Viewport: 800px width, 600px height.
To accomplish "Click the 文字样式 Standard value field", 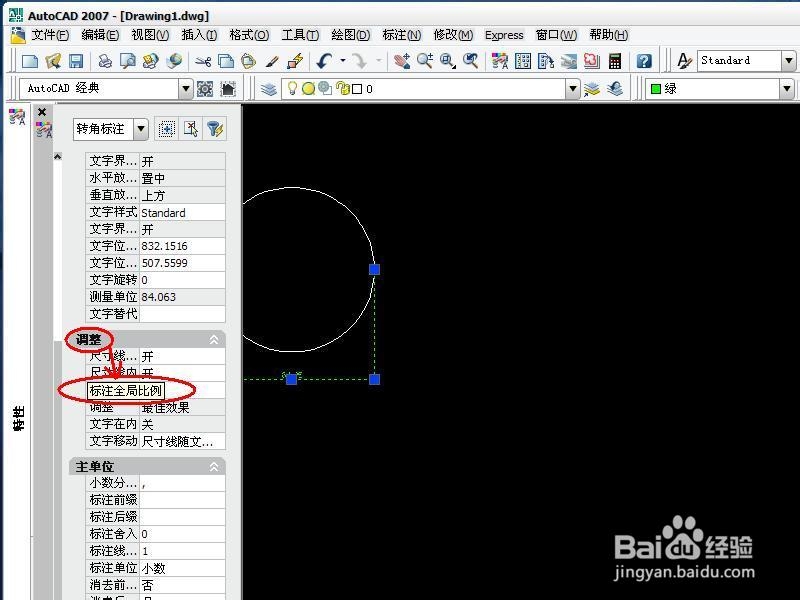I will [182, 212].
